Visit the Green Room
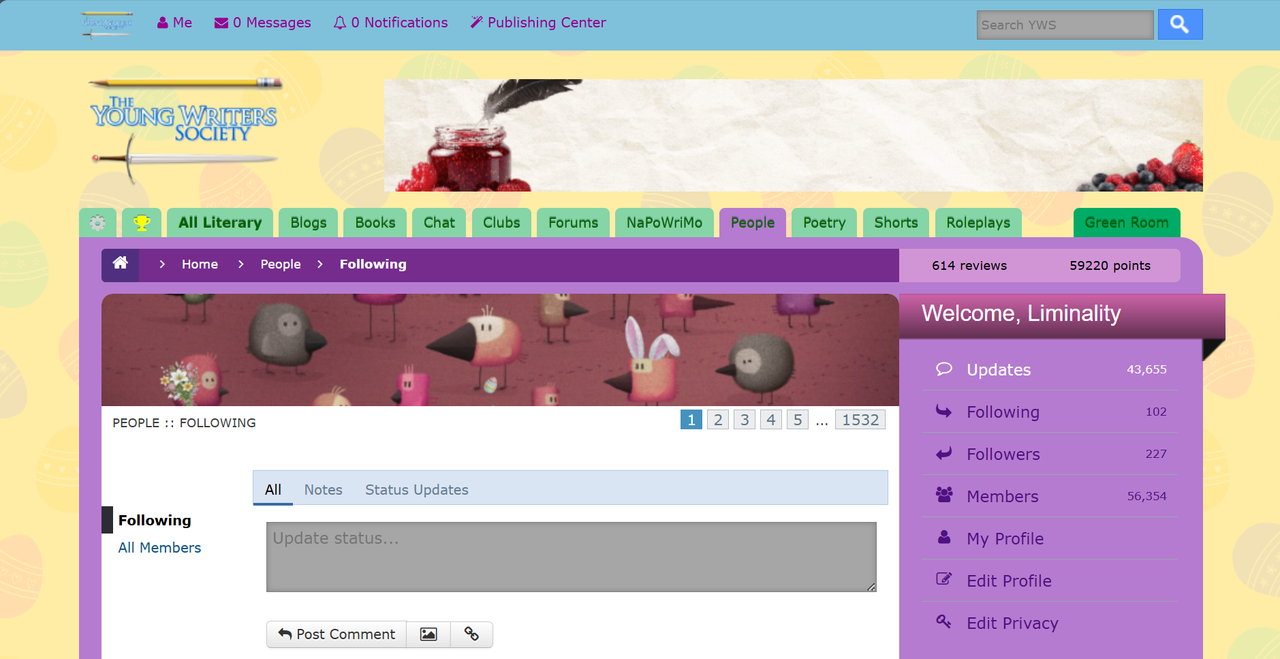This screenshot has height=659, width=1280. tap(1127, 223)
